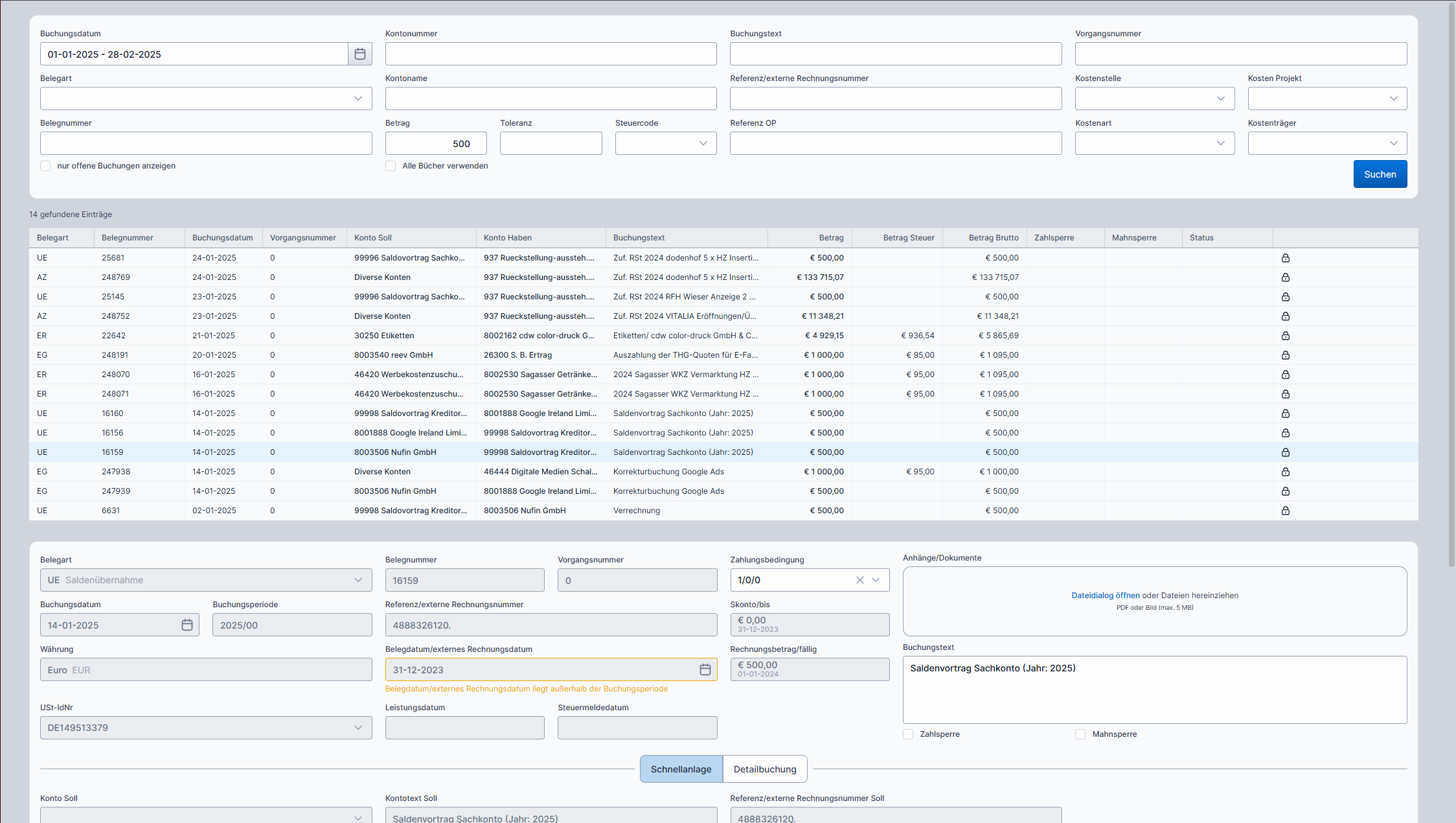Click lock icon for row 248191
Viewport: 1456px width, 823px height.
[x=1286, y=355]
